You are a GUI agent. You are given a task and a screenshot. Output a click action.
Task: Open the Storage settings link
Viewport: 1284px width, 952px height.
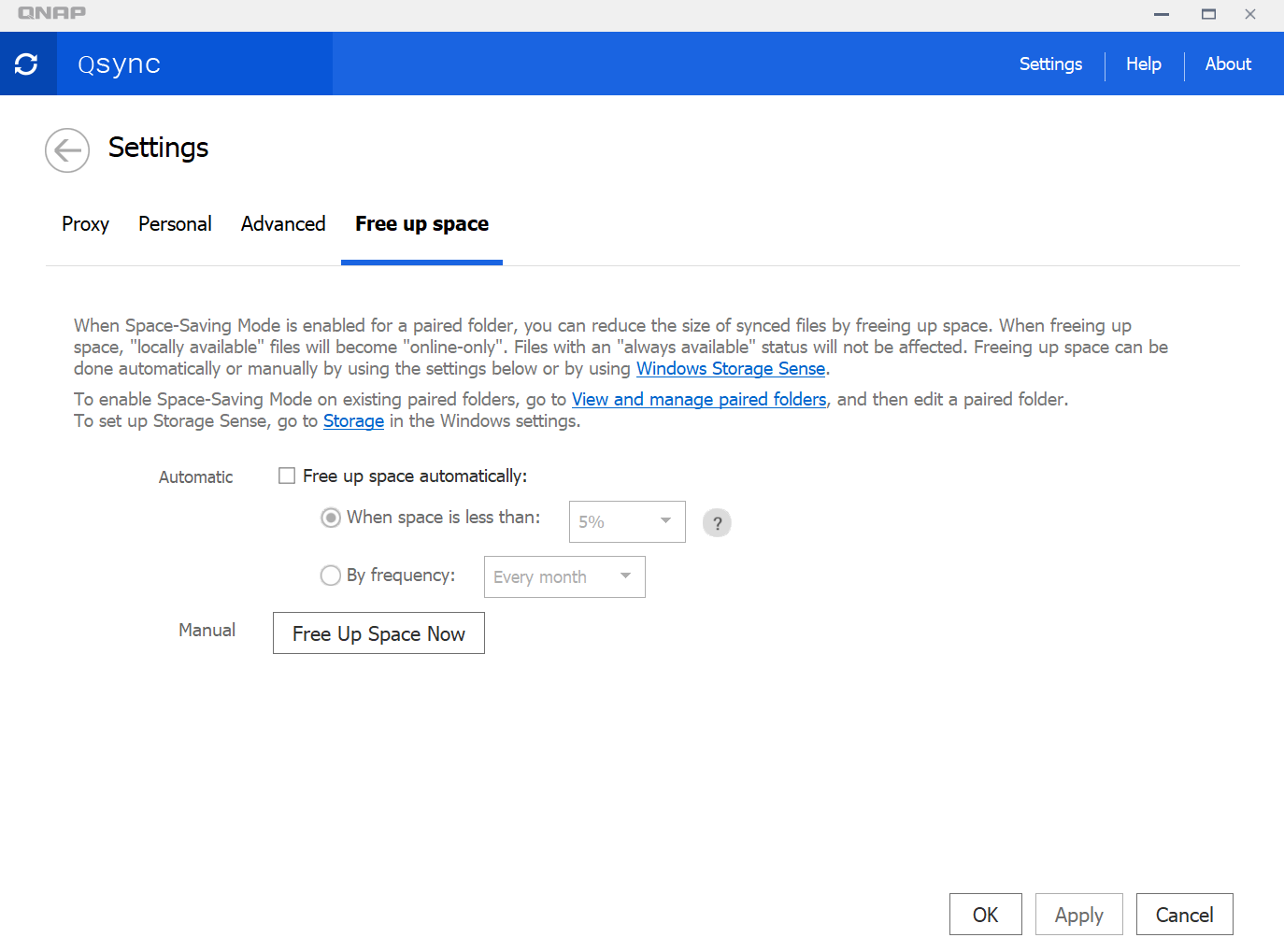pos(353,421)
